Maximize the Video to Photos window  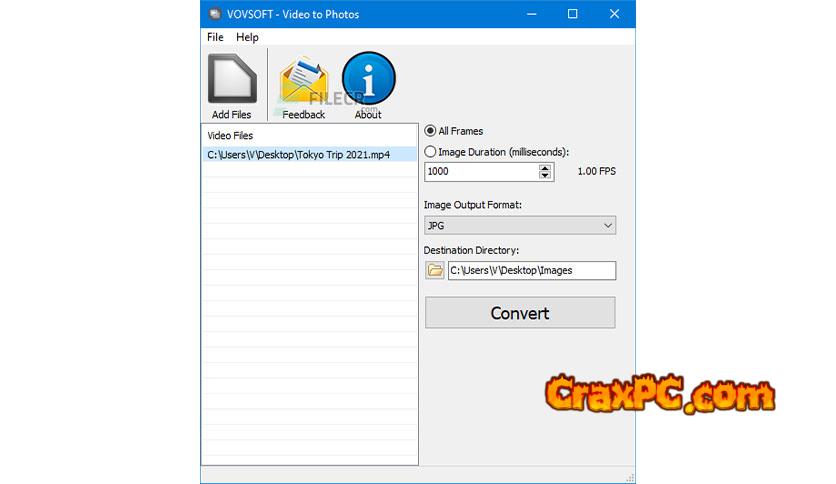pyautogui.click(x=573, y=14)
